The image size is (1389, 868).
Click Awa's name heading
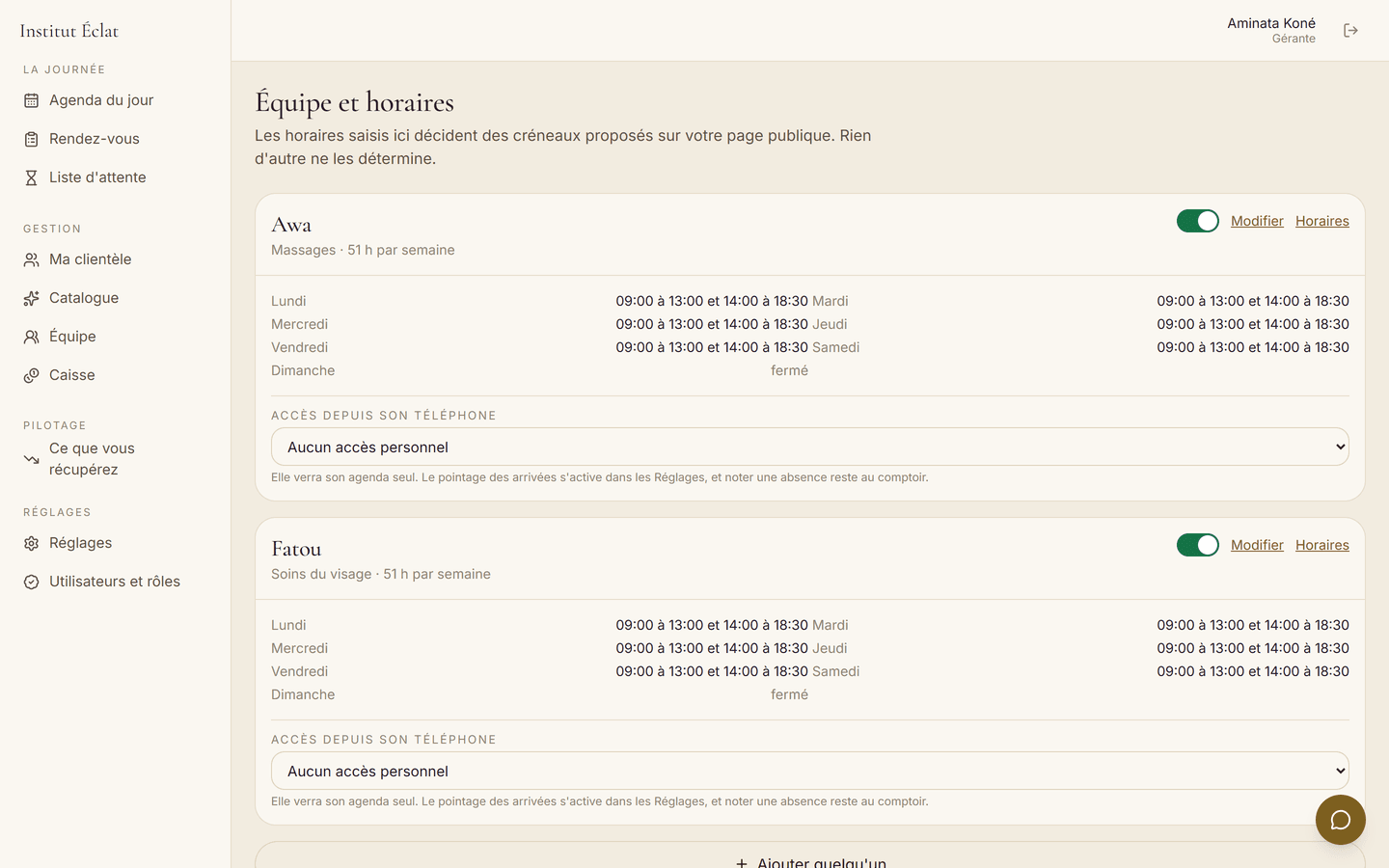pos(291,225)
